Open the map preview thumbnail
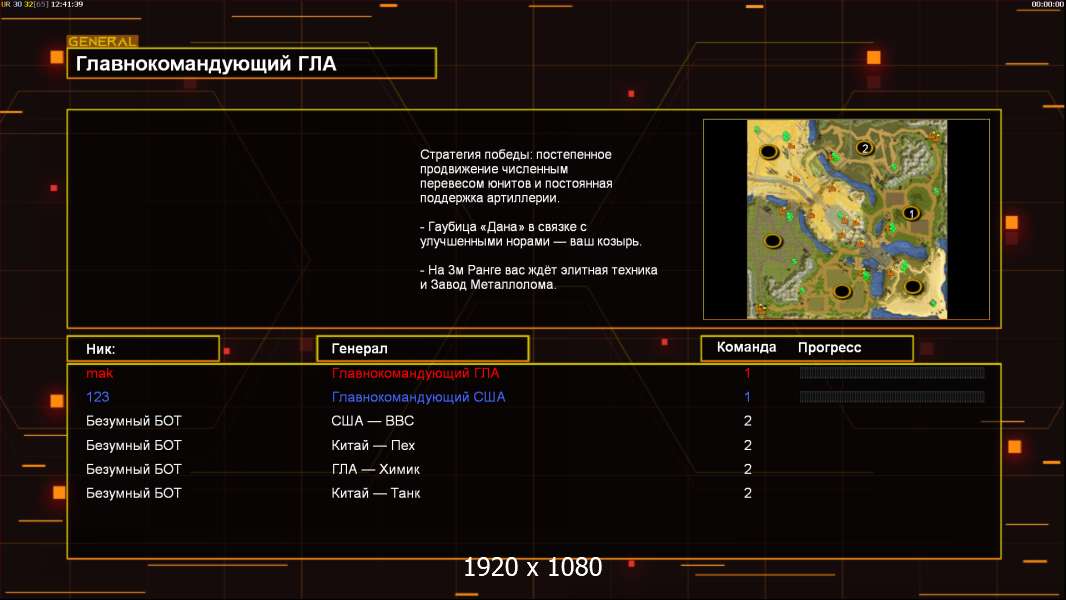 click(846, 219)
